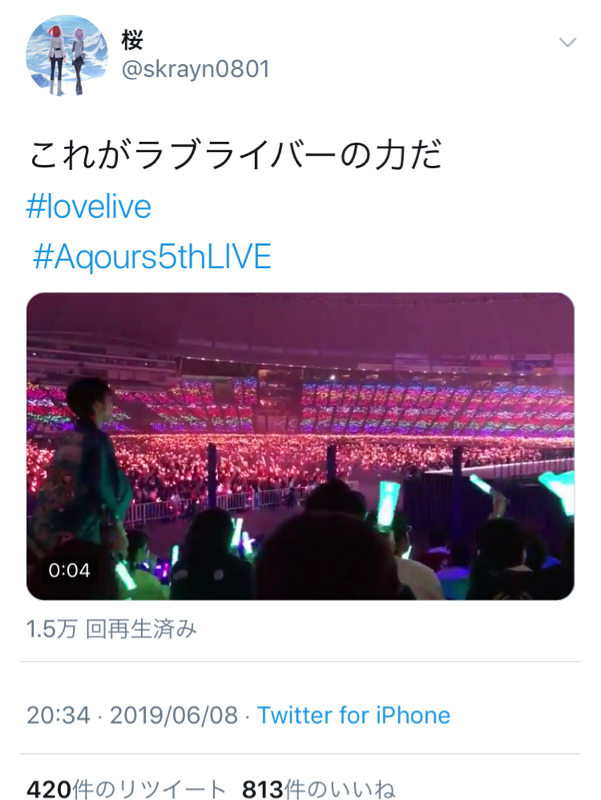Tap the 0:04 video duration badge
601x800 pixels.
coord(69,570)
